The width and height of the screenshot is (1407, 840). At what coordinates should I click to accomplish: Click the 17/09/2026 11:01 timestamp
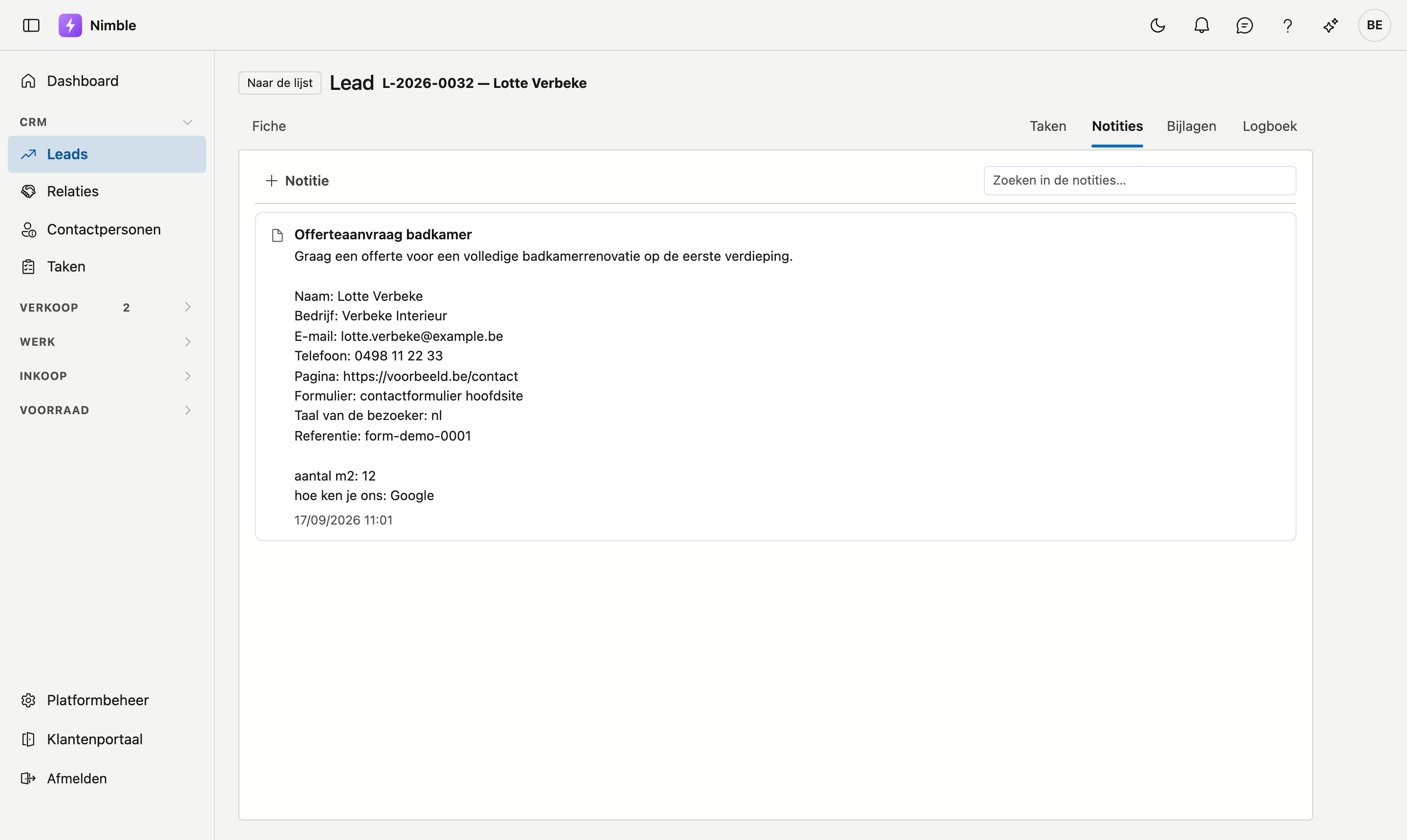[343, 520]
